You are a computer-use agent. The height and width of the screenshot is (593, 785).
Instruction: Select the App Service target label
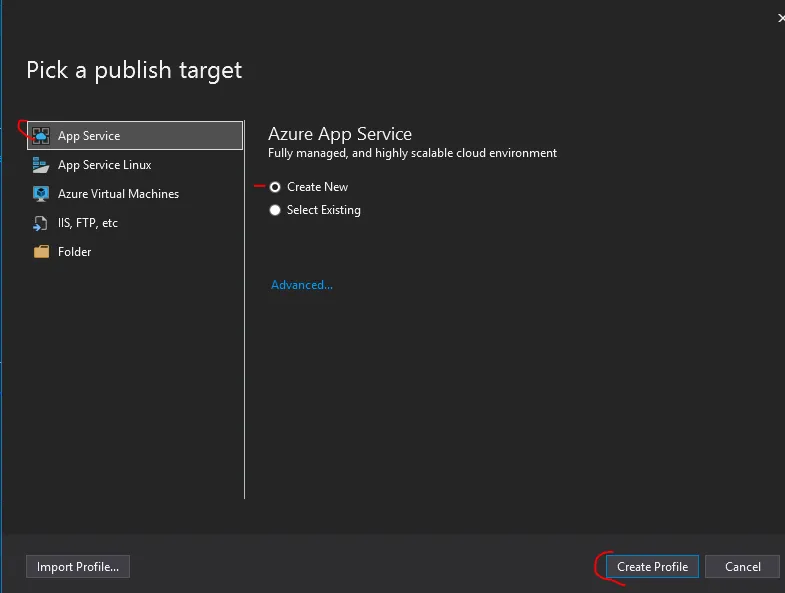click(89, 136)
